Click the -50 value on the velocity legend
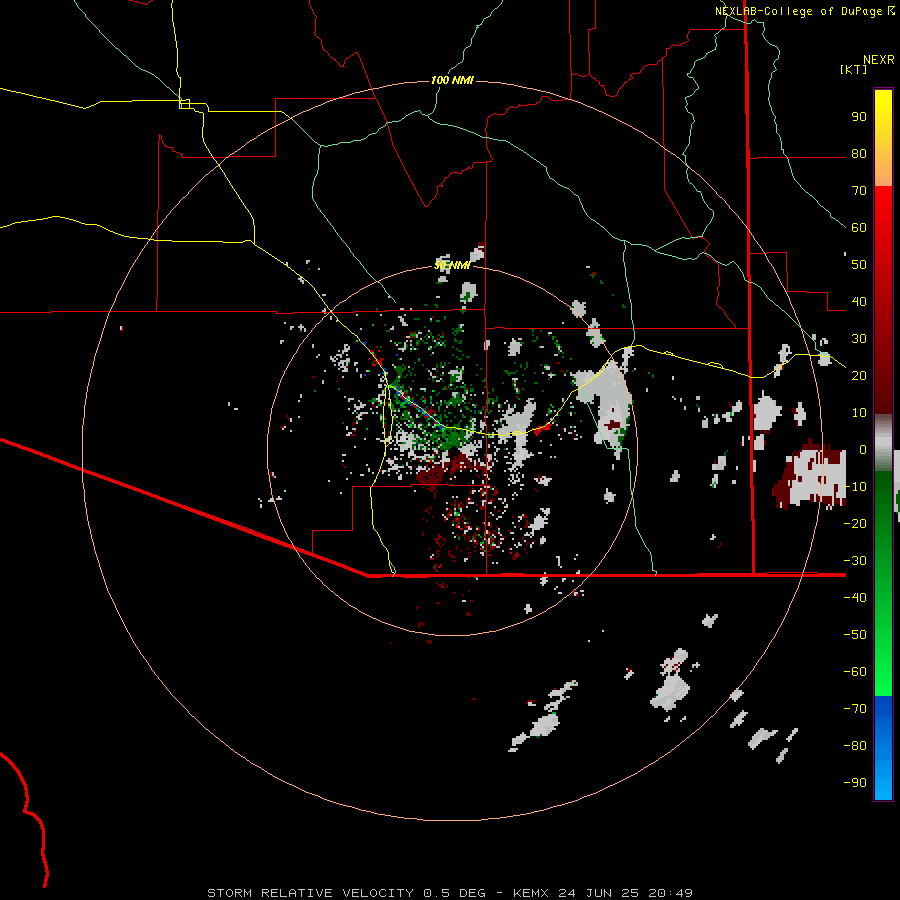Image resolution: width=900 pixels, height=900 pixels. pos(855,635)
